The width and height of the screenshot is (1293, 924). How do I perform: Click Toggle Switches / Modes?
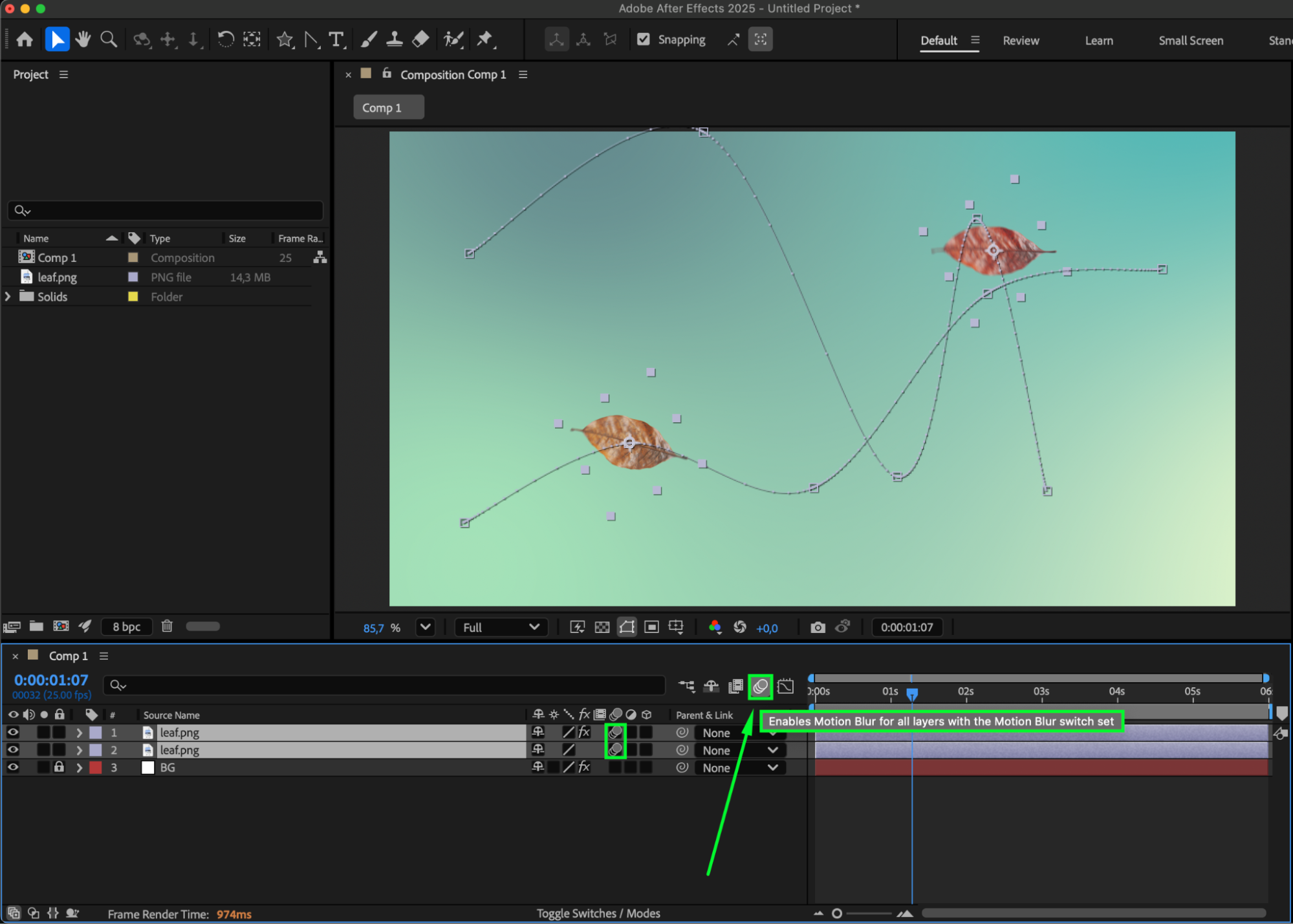click(x=598, y=913)
